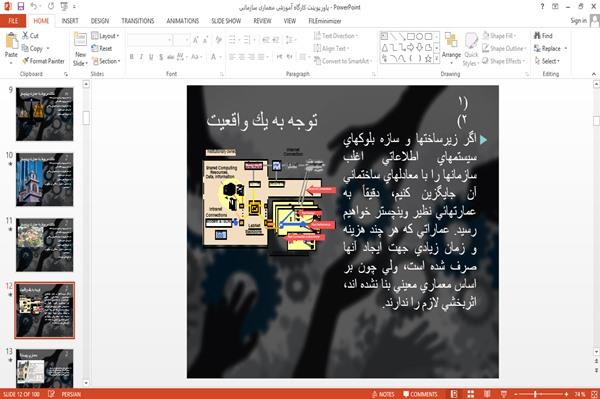
Task: Switch to Reading View in status bar
Action: 487,394
